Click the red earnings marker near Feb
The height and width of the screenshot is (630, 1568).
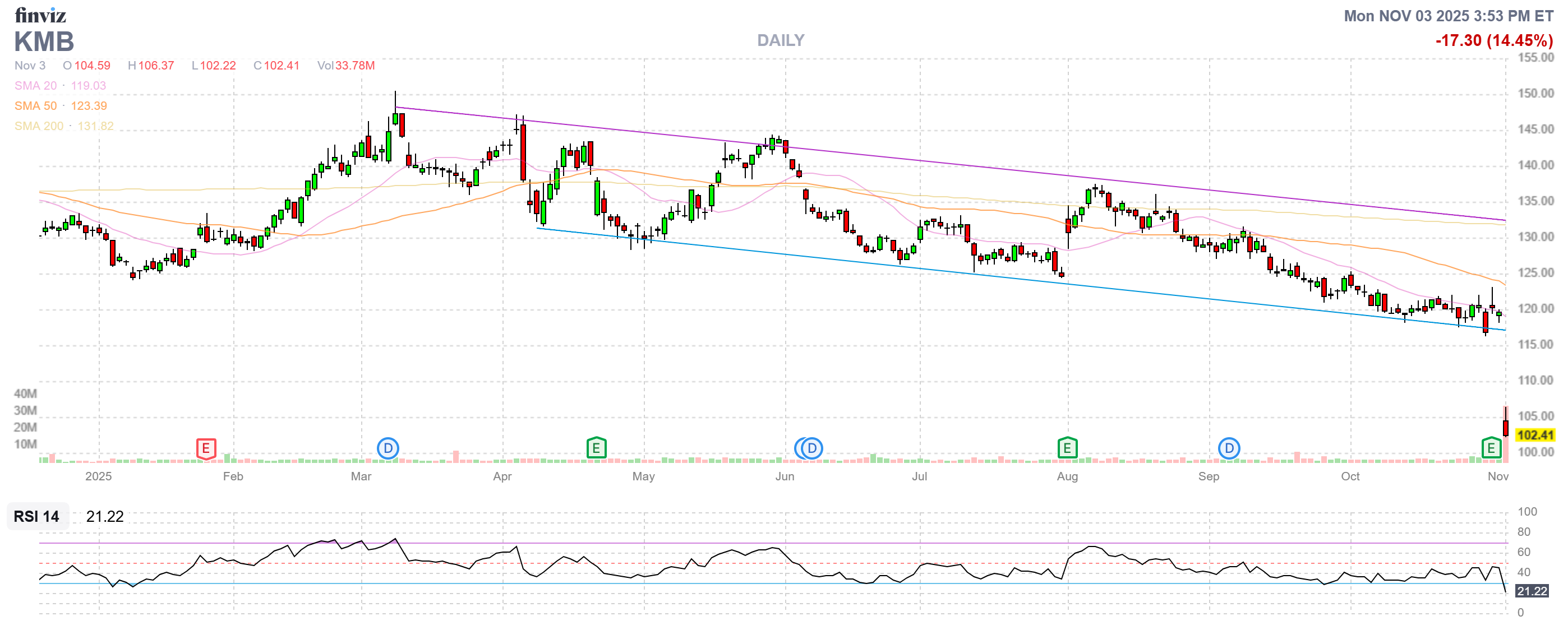click(206, 449)
